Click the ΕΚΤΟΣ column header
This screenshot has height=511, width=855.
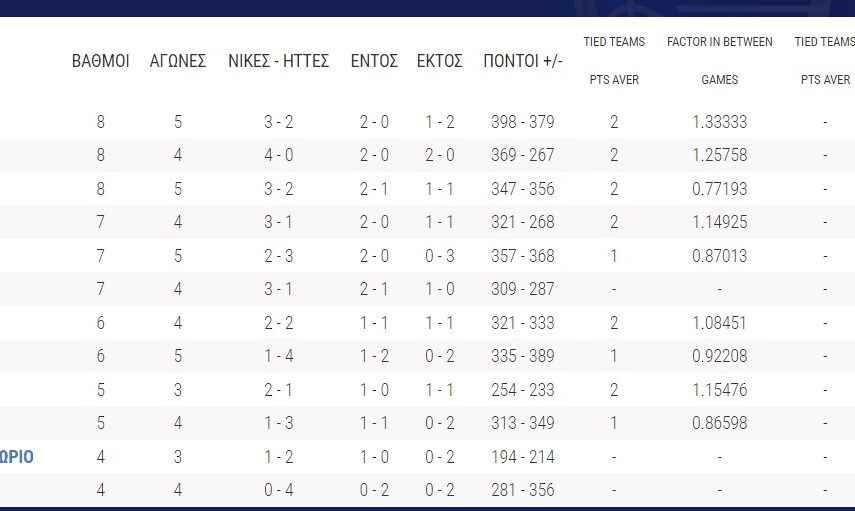click(439, 61)
